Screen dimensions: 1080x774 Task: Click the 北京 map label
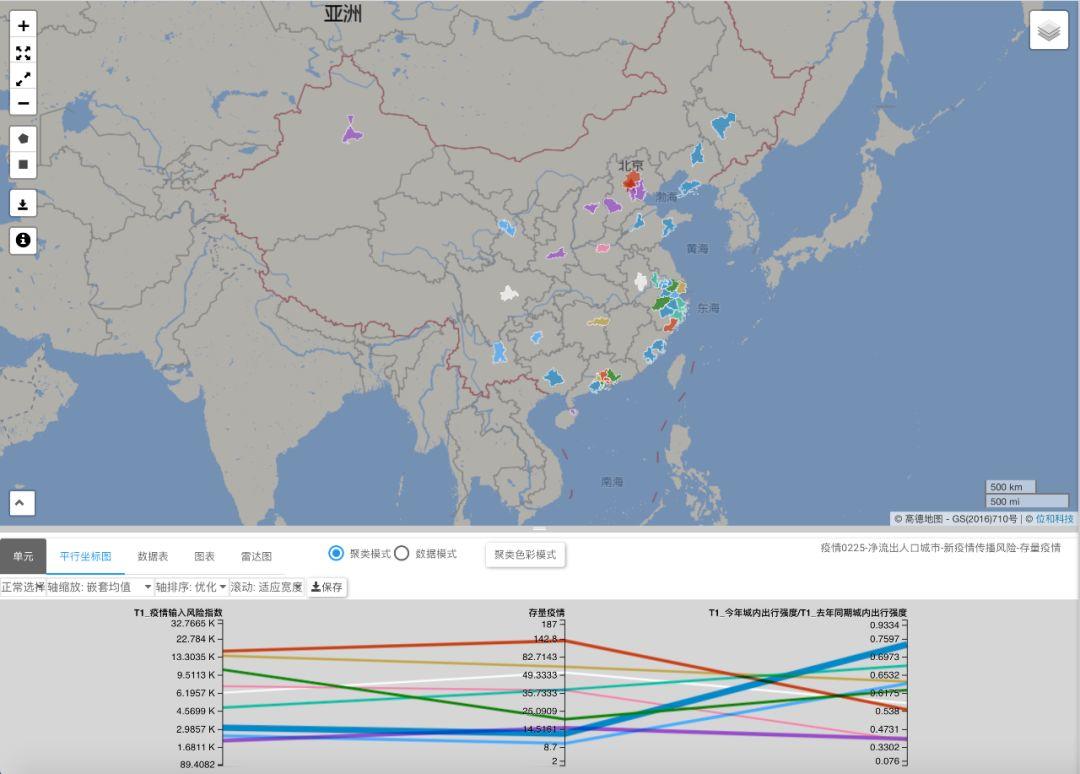pos(630,165)
